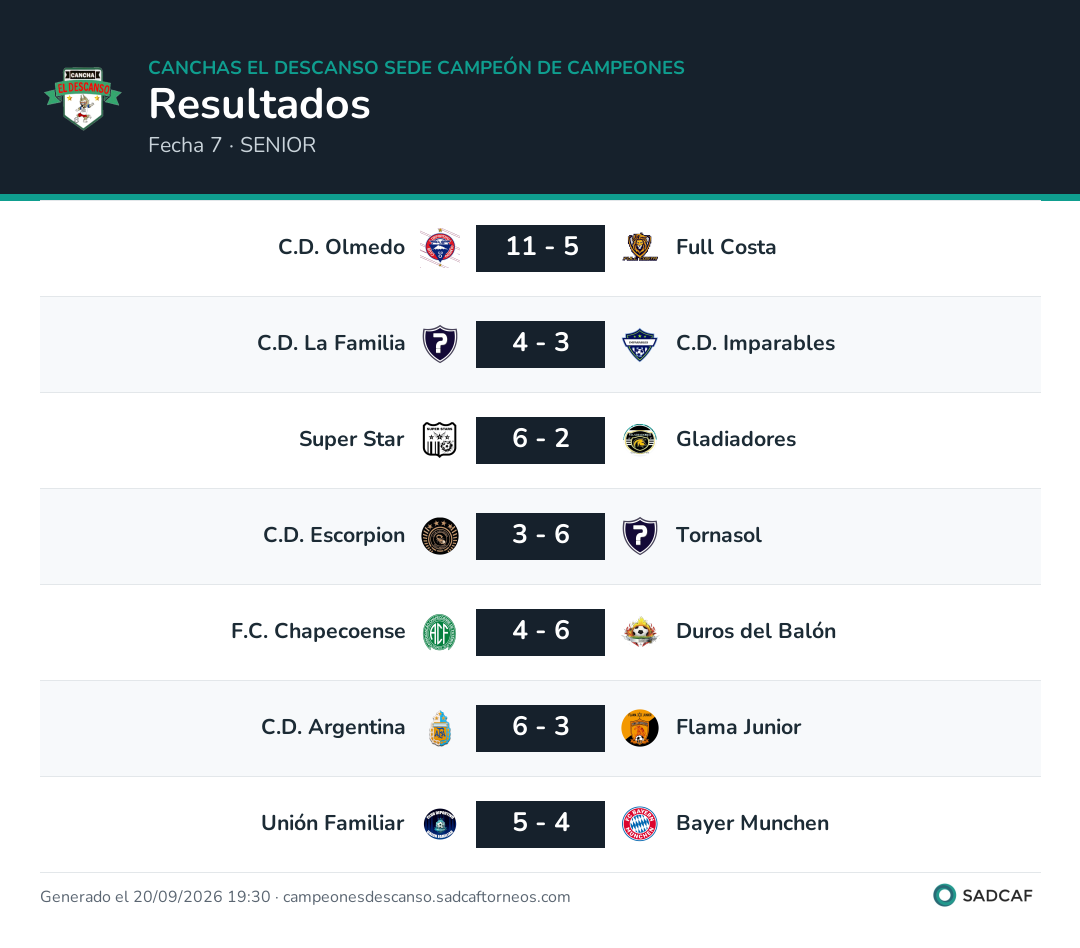Image resolution: width=1080 pixels, height=948 pixels.
Task: Click the C.D. Argentina crest
Action: [x=439, y=728]
